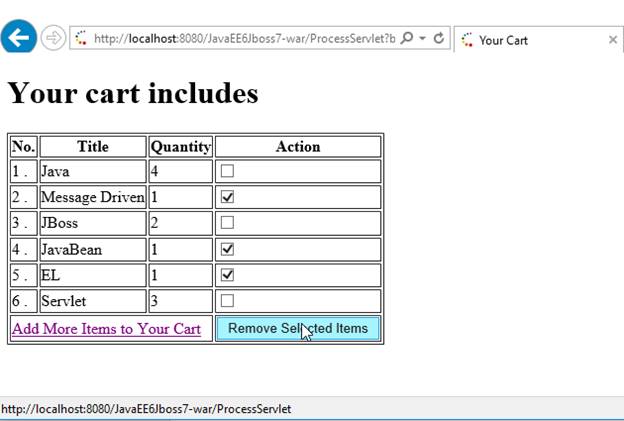Click the Your Cart tab favicon
The image size is (624, 421).
(467, 40)
